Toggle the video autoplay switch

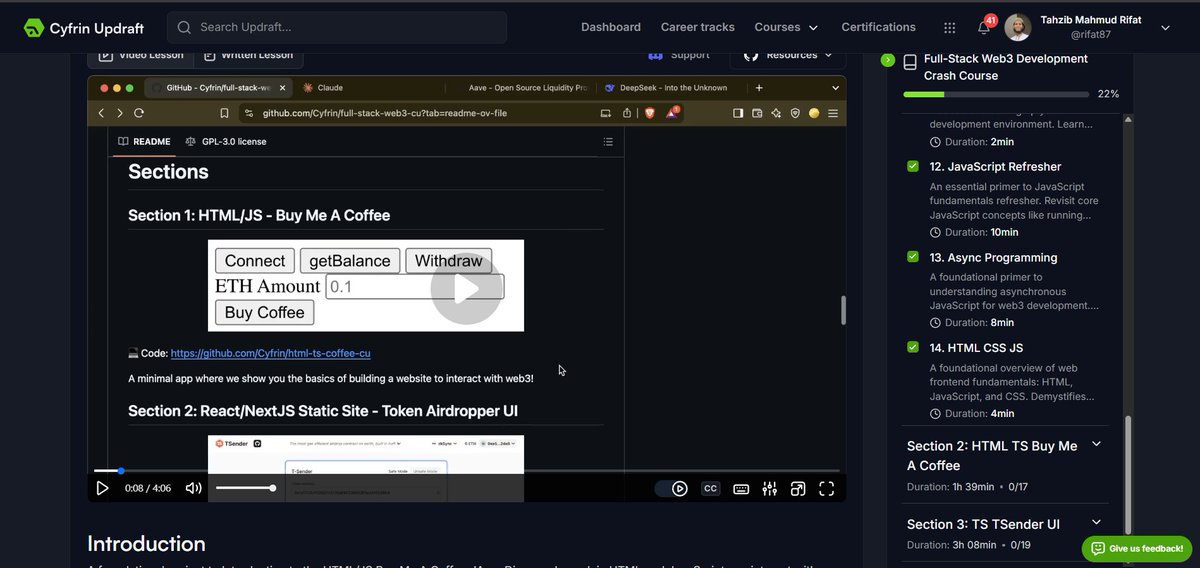pyautogui.click(x=671, y=488)
